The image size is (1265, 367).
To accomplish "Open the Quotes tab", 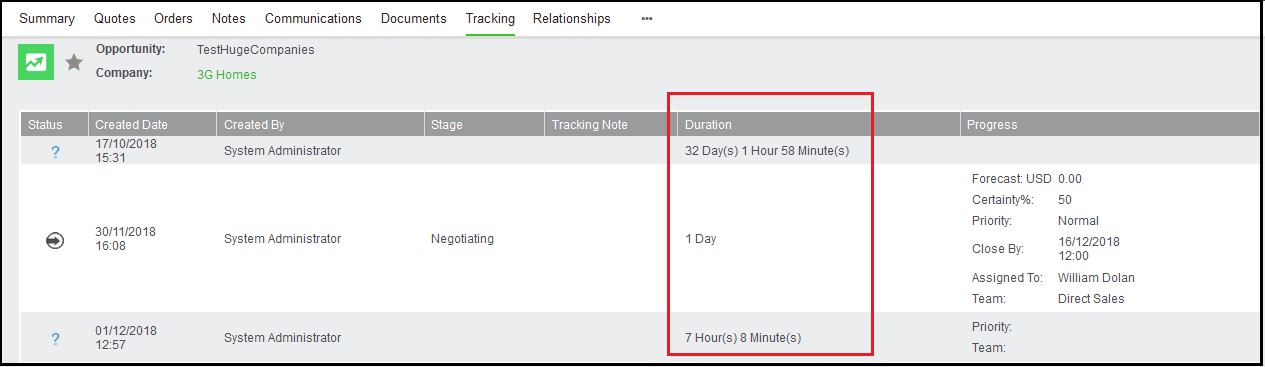I will pos(115,19).
